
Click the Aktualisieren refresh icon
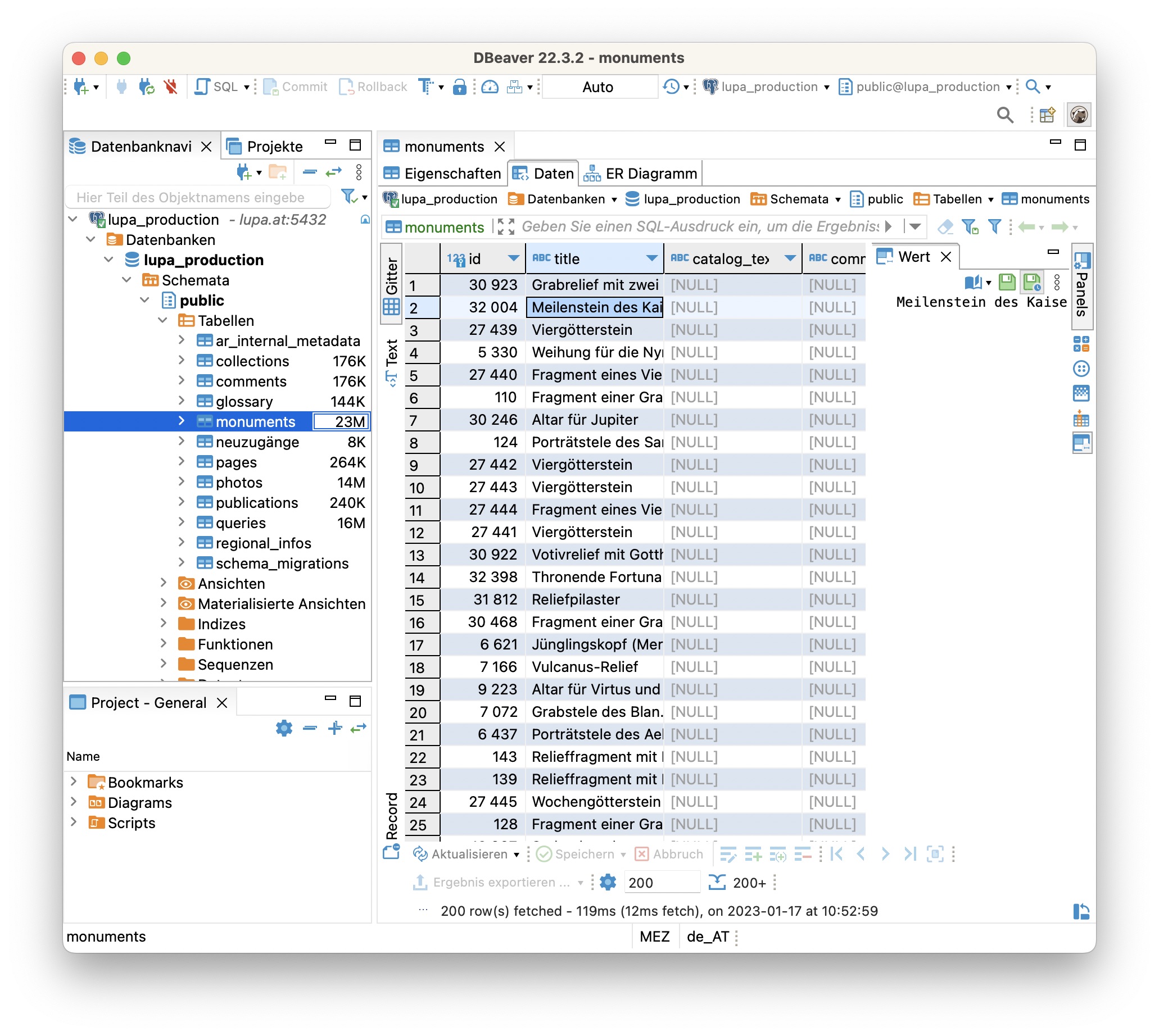(420, 854)
